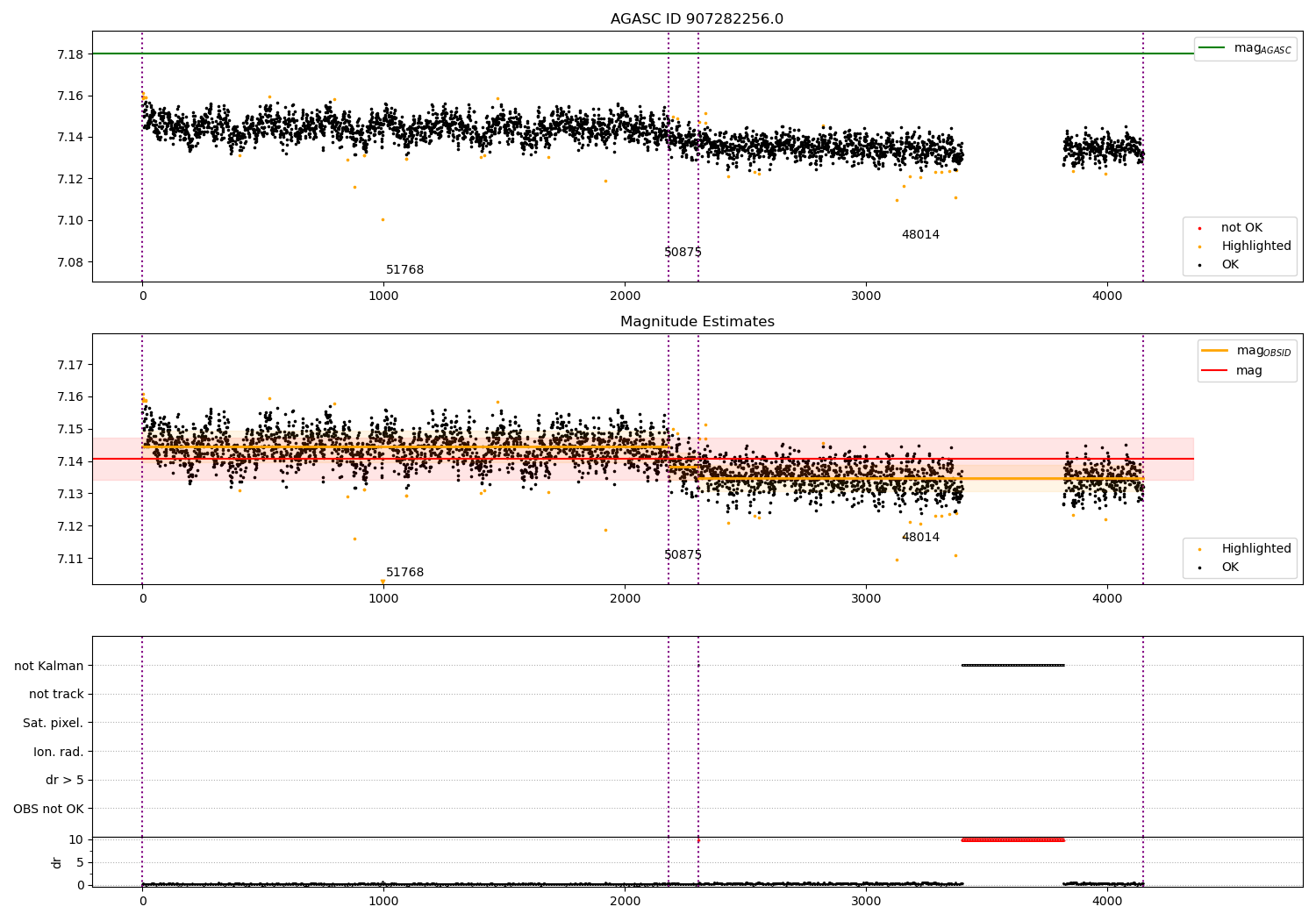Select the mag AGASC legend entry
Image resolution: width=1316 pixels, height=921 pixels.
[1245, 48]
